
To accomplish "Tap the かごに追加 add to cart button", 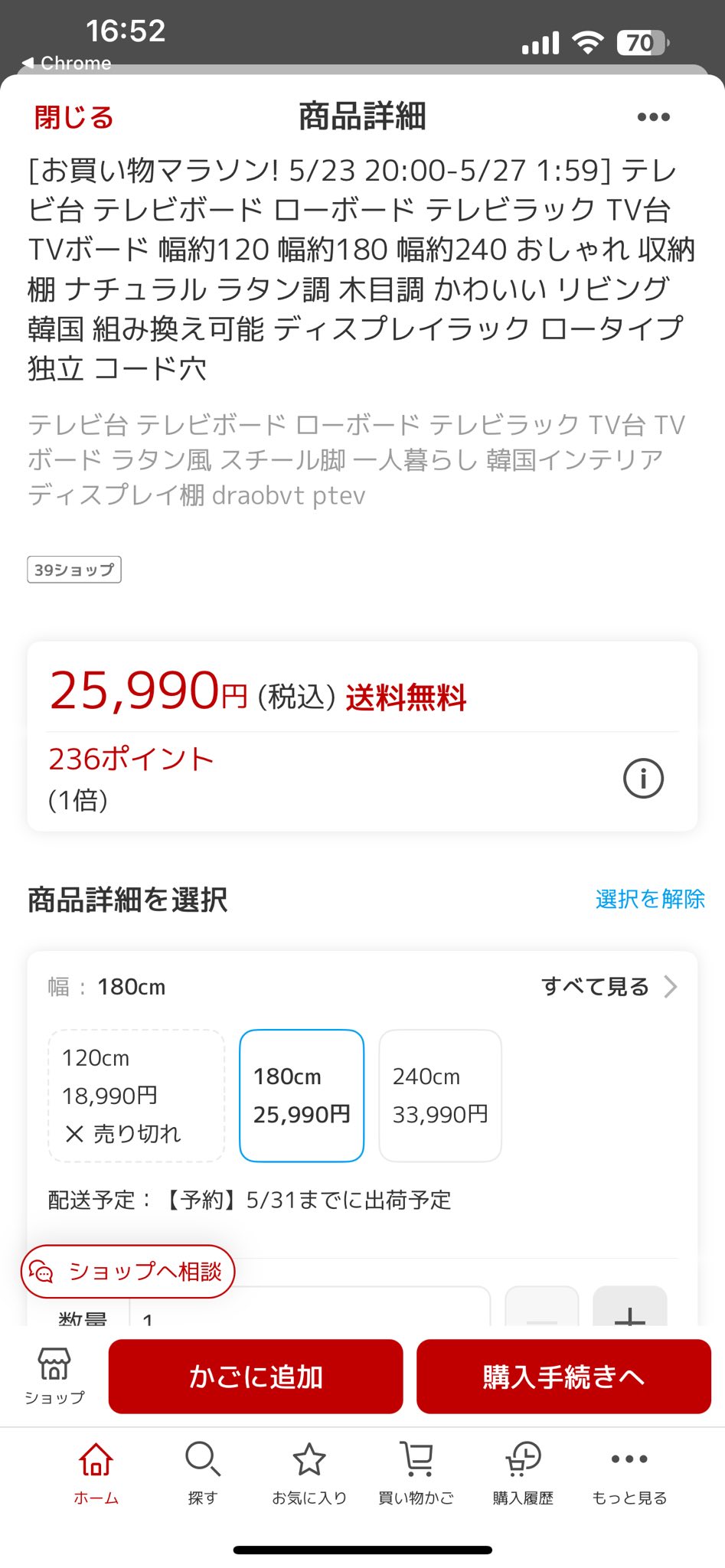I will click(256, 1376).
